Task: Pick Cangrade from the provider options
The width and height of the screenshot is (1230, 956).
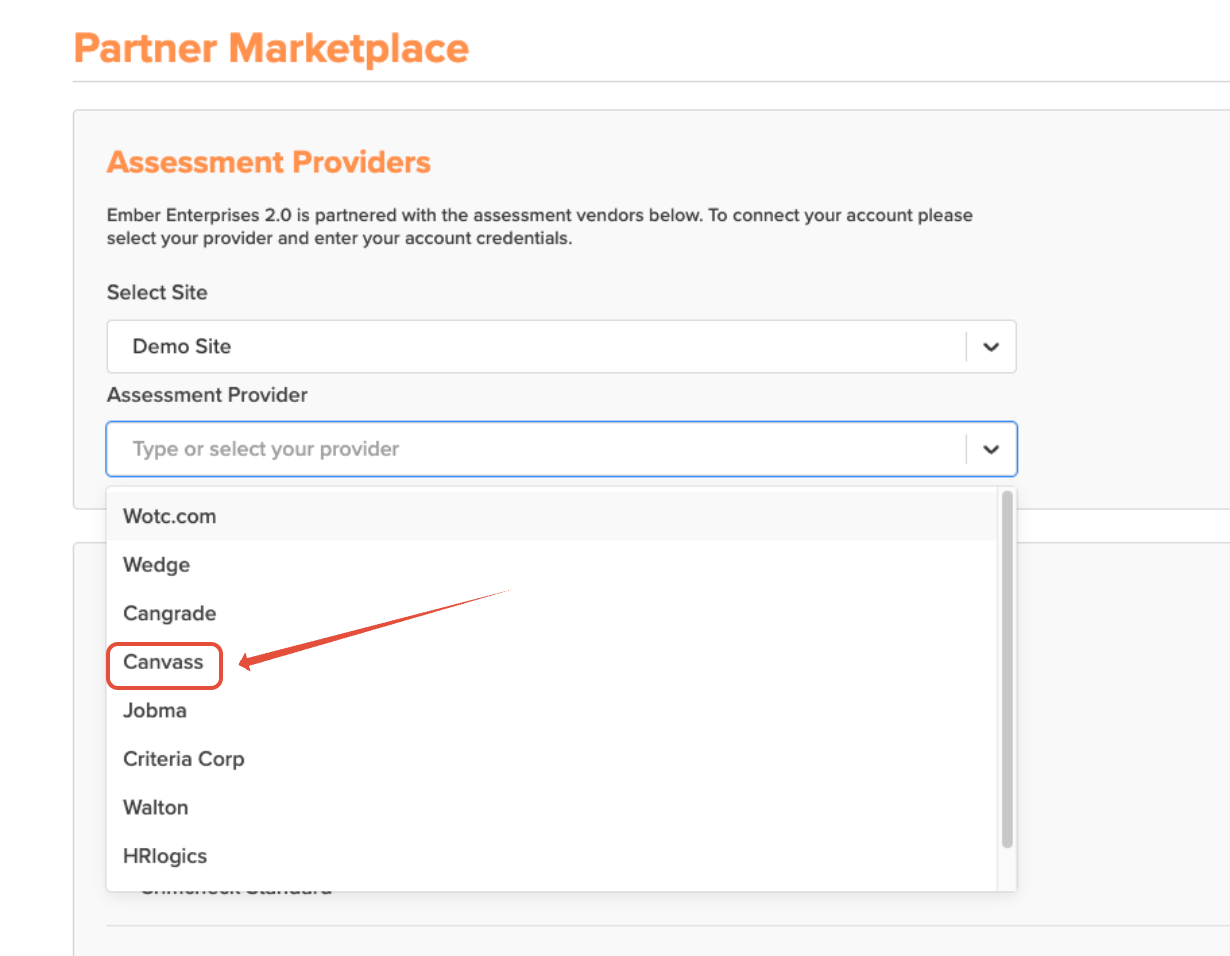Action: (x=551, y=613)
